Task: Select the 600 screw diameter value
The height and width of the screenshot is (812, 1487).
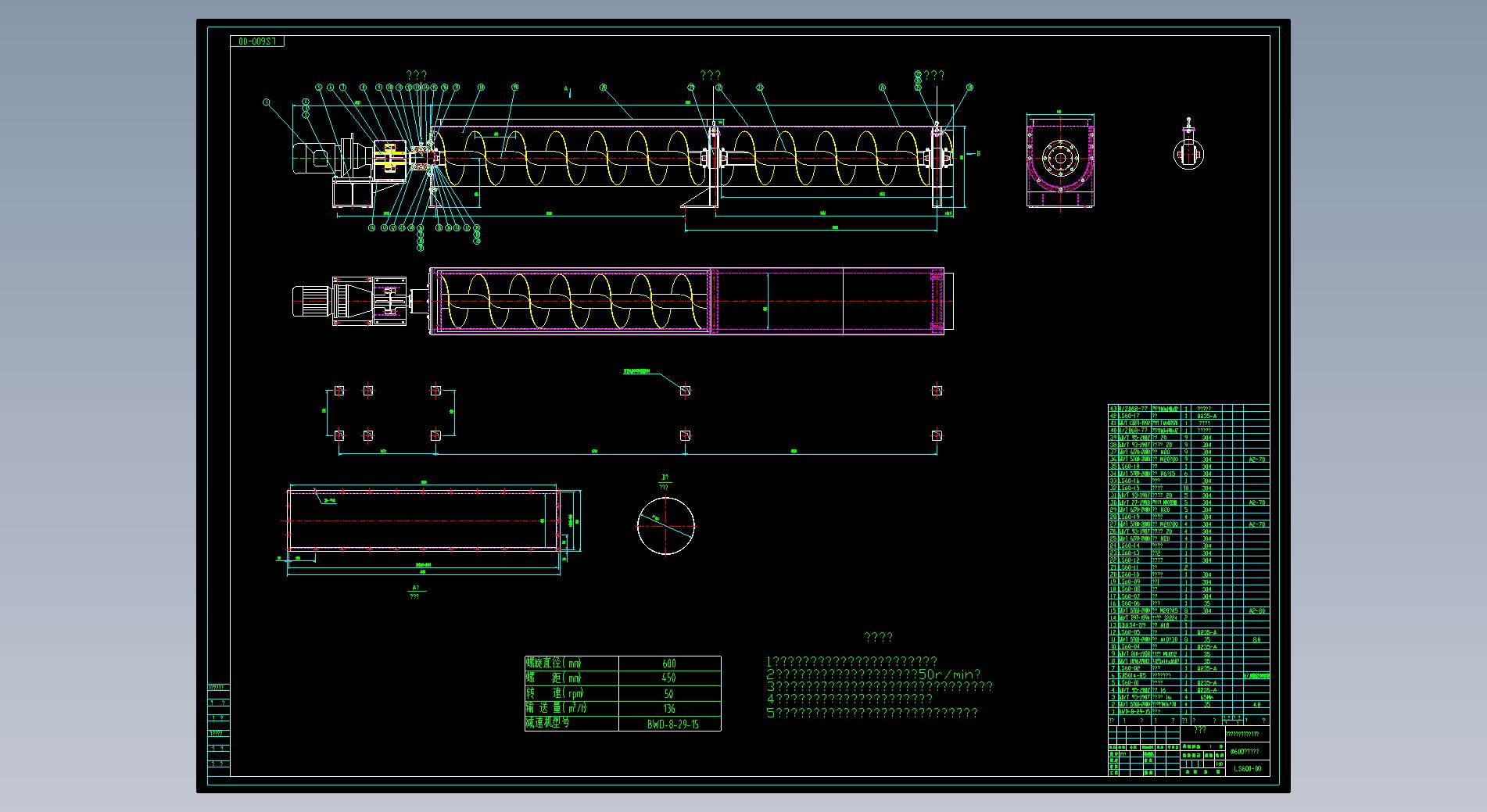Action: point(668,664)
